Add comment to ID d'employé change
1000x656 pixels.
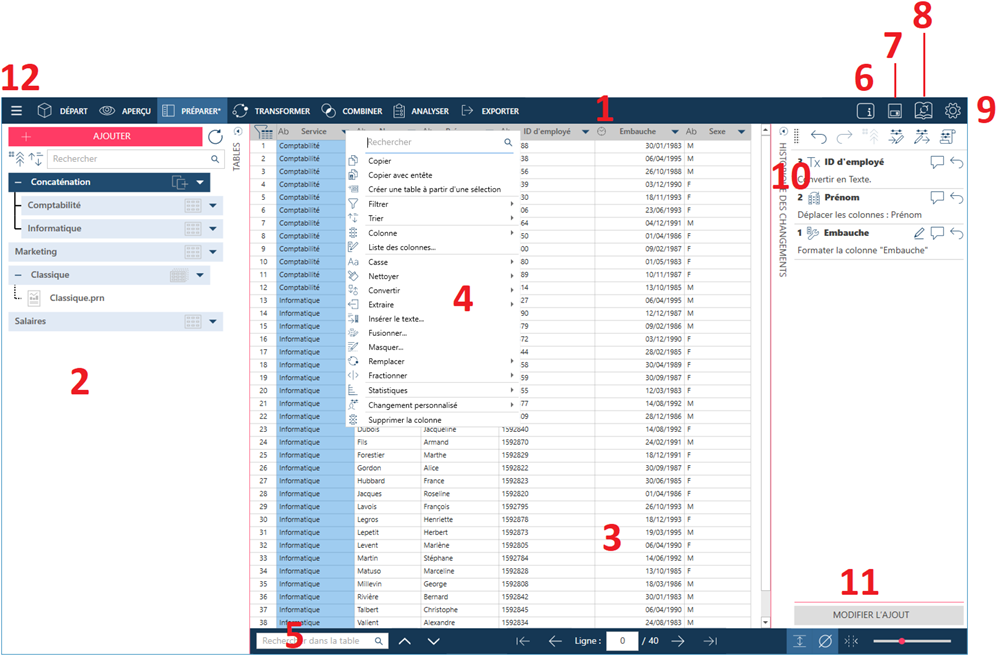click(x=937, y=162)
